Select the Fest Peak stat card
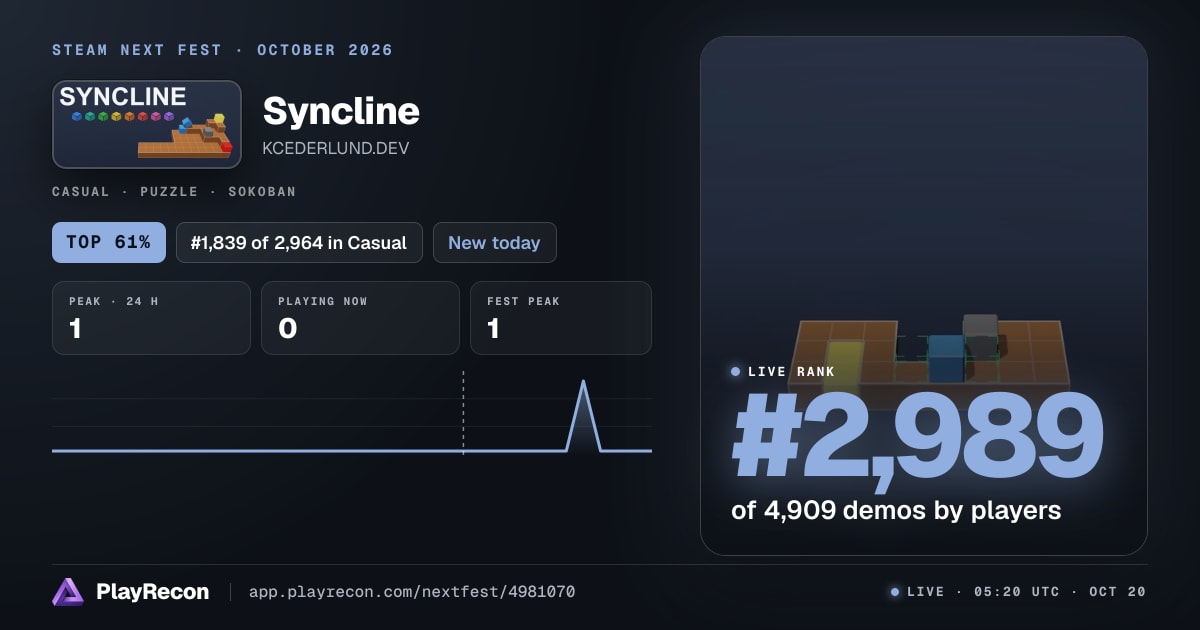Screen dimensions: 1200x630 pos(561,318)
